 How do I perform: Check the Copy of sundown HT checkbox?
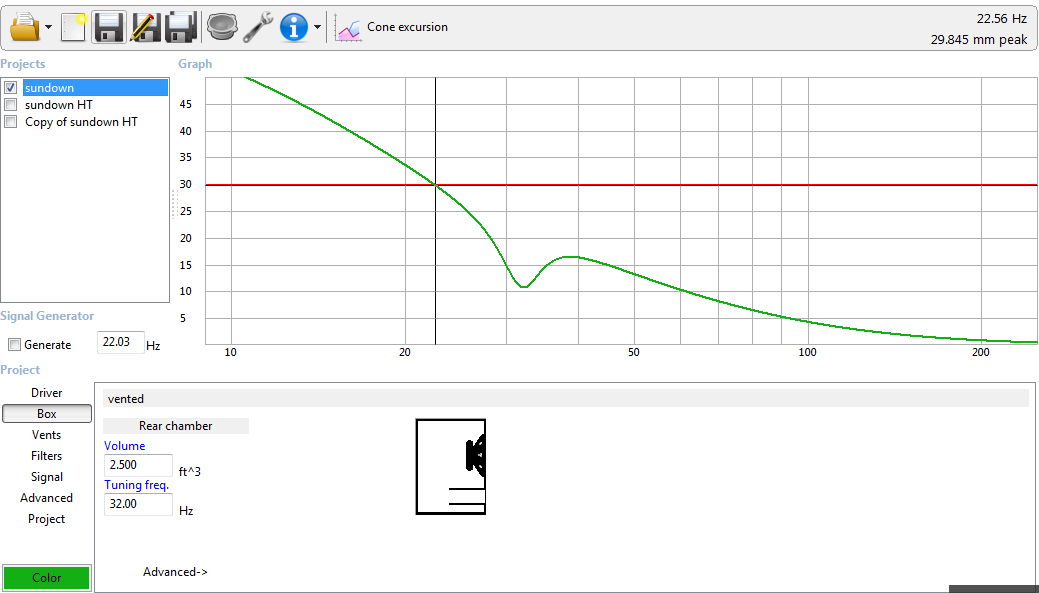tap(11, 122)
